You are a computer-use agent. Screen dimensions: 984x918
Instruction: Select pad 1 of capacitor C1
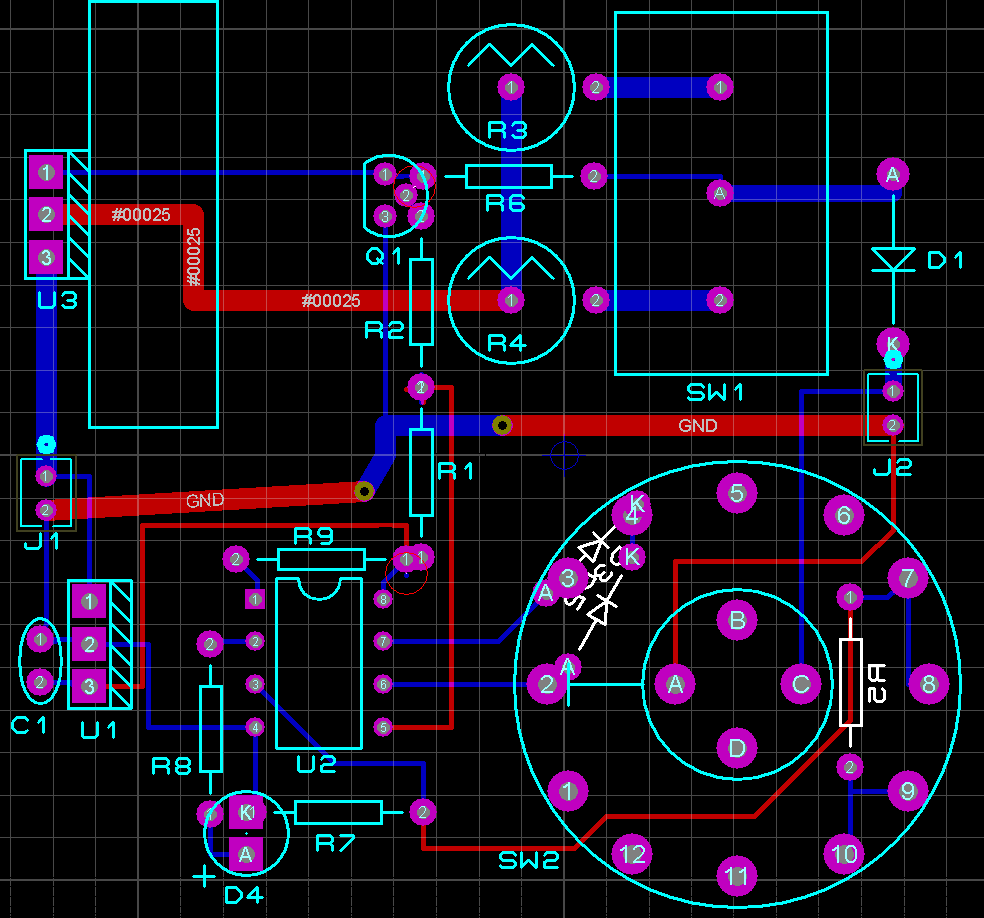point(40,638)
